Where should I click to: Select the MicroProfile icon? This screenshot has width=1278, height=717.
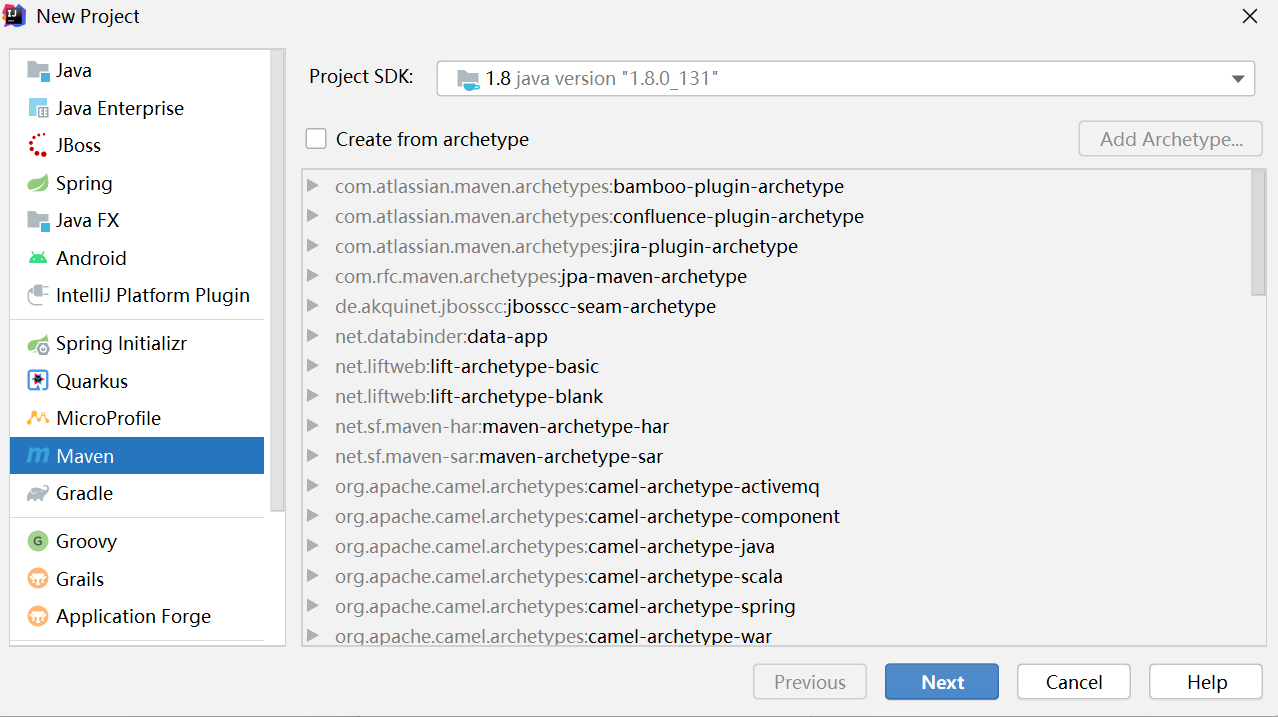click(38, 418)
